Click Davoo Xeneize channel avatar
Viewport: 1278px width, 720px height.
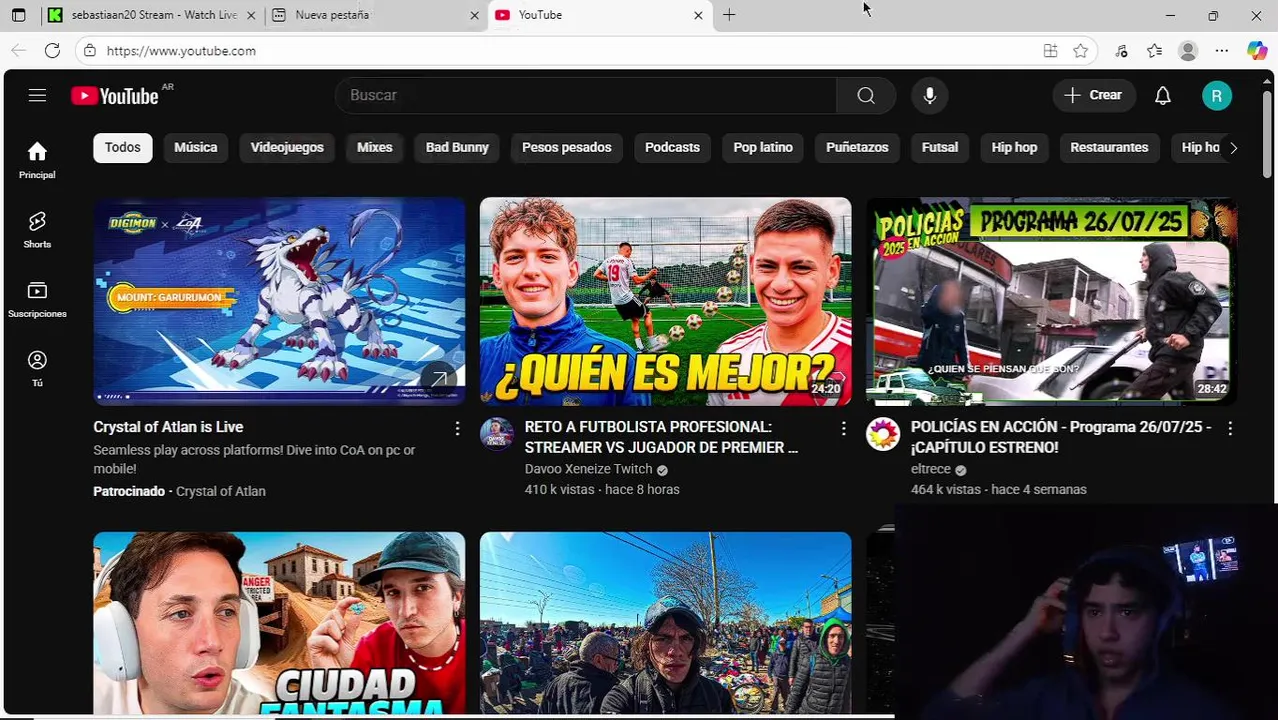[497, 434]
